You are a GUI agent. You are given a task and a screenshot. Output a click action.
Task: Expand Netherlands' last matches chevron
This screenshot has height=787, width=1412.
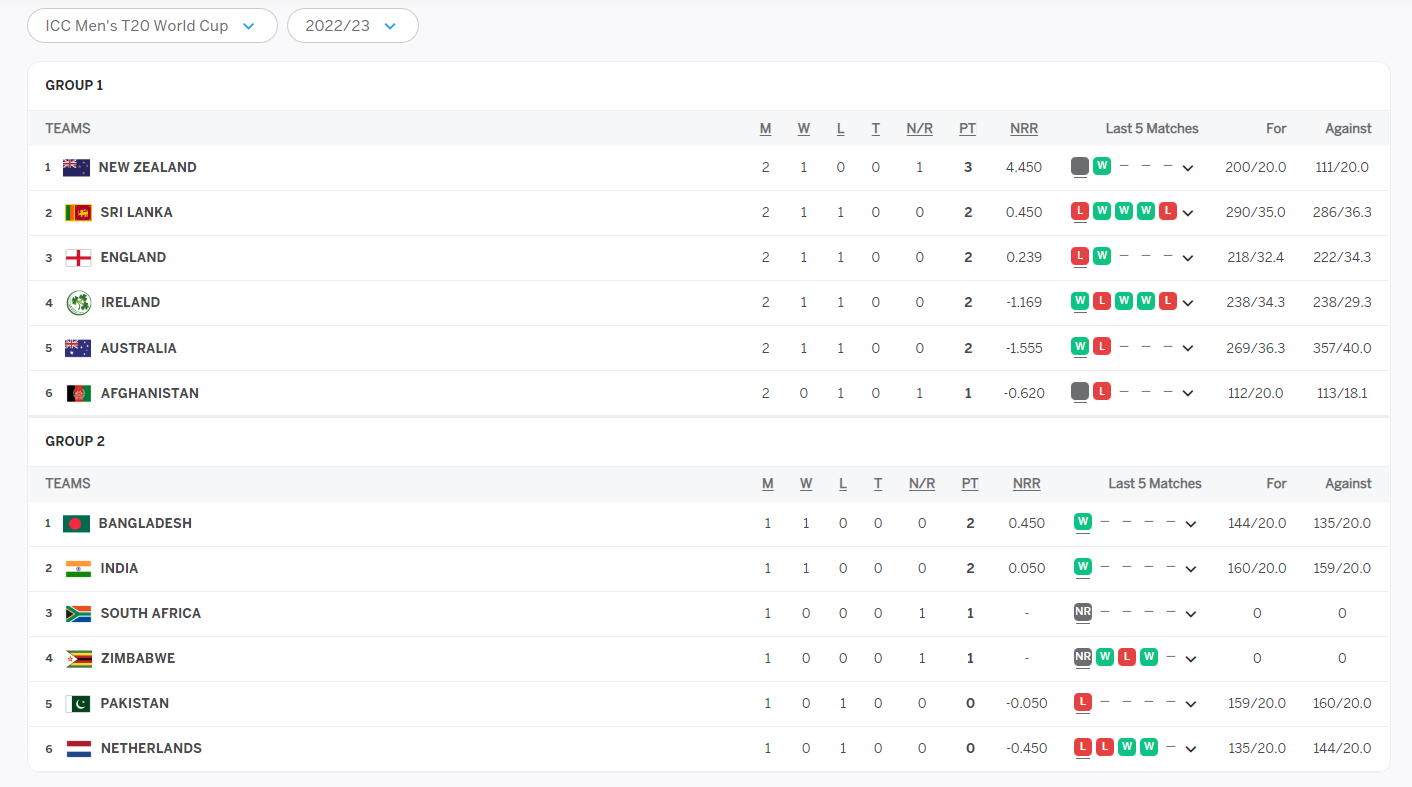pyautogui.click(x=1190, y=749)
